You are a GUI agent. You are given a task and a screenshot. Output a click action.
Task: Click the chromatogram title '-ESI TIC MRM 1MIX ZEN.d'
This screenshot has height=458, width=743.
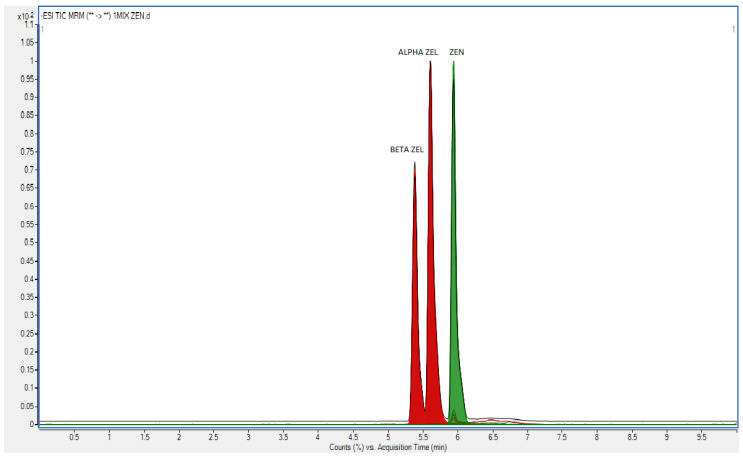pos(95,16)
